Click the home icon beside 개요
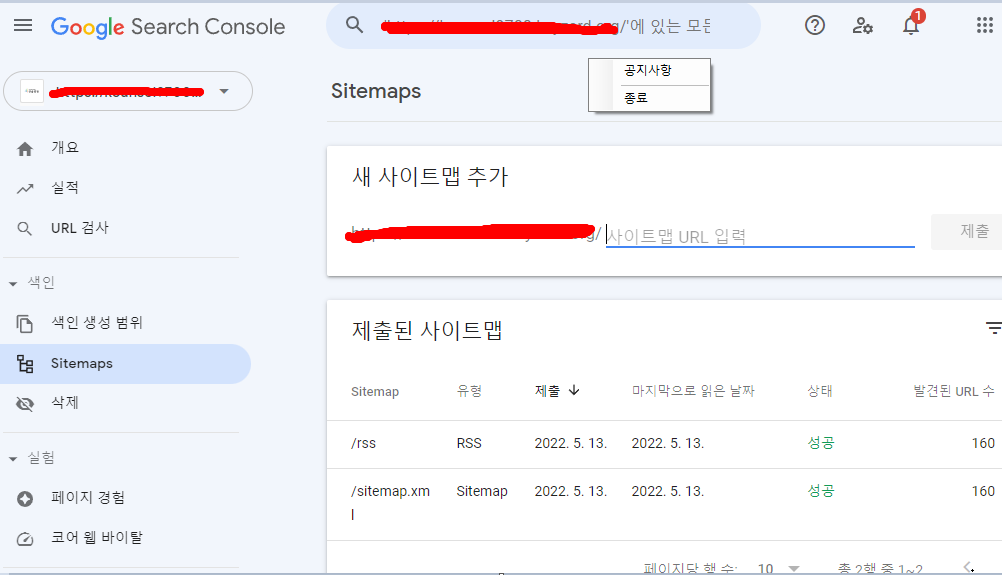1002x575 pixels. click(25, 149)
